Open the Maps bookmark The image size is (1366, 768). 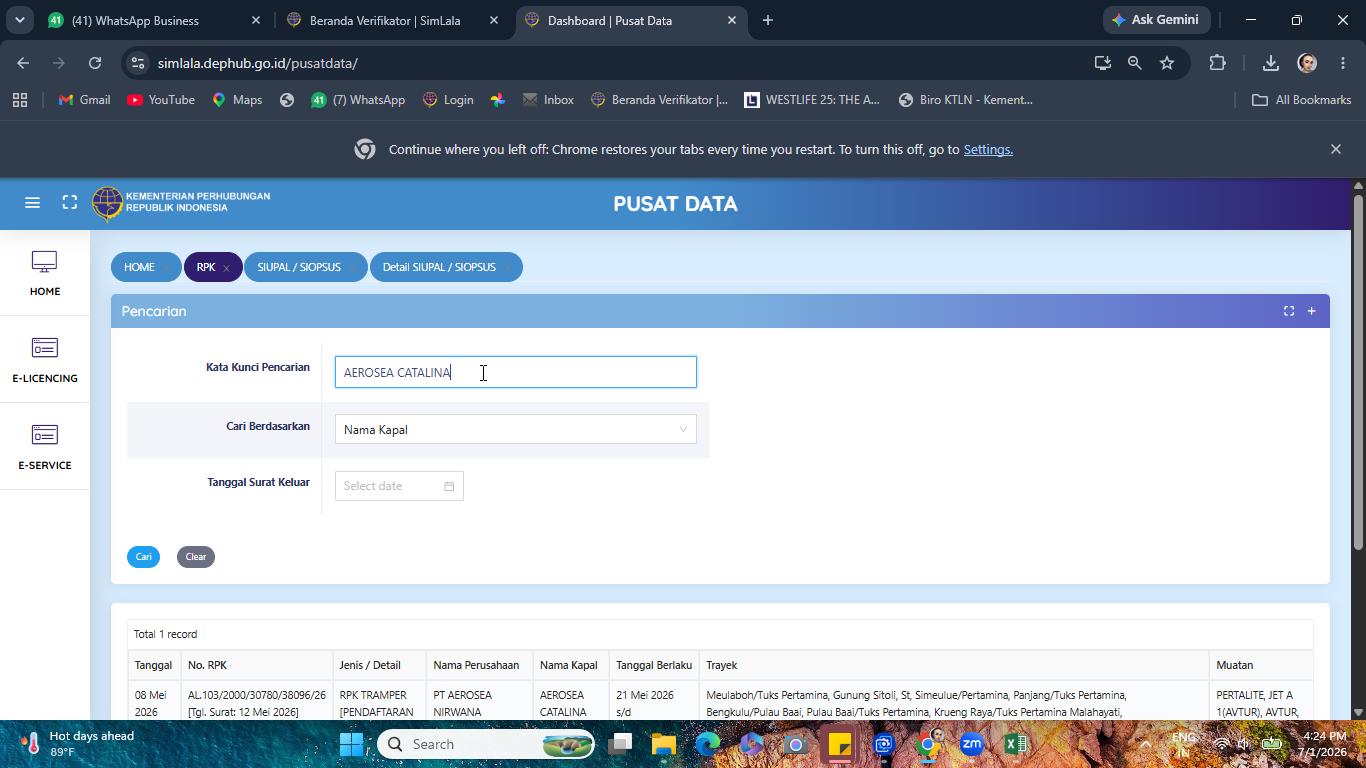[x=237, y=100]
